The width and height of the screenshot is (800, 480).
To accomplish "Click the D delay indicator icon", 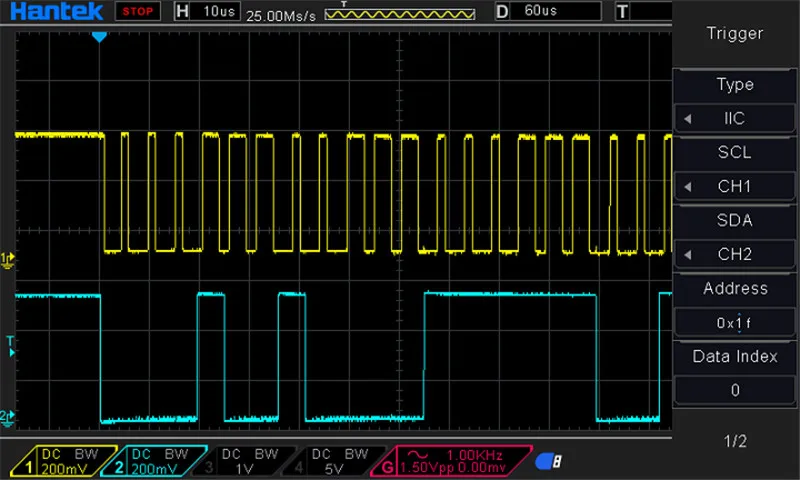I will point(502,11).
